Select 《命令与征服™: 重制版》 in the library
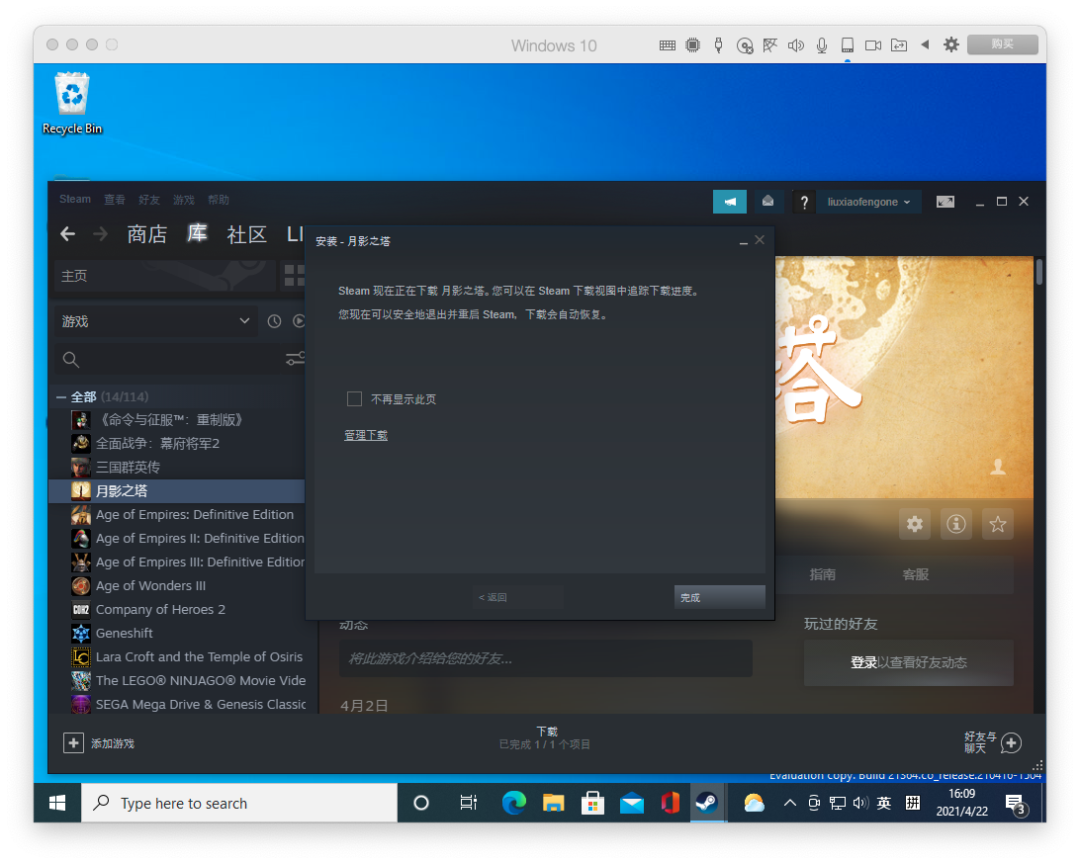This screenshot has height=864, width=1080. click(x=179, y=420)
